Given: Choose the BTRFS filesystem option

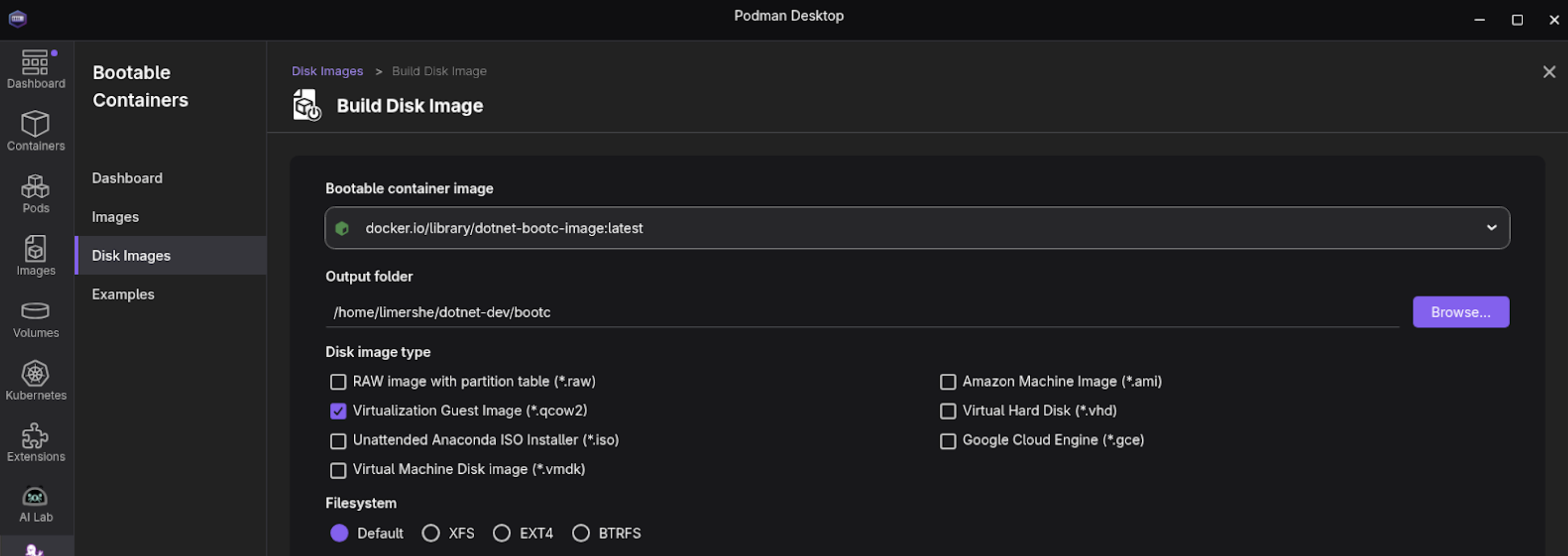Looking at the screenshot, I should click(x=581, y=533).
